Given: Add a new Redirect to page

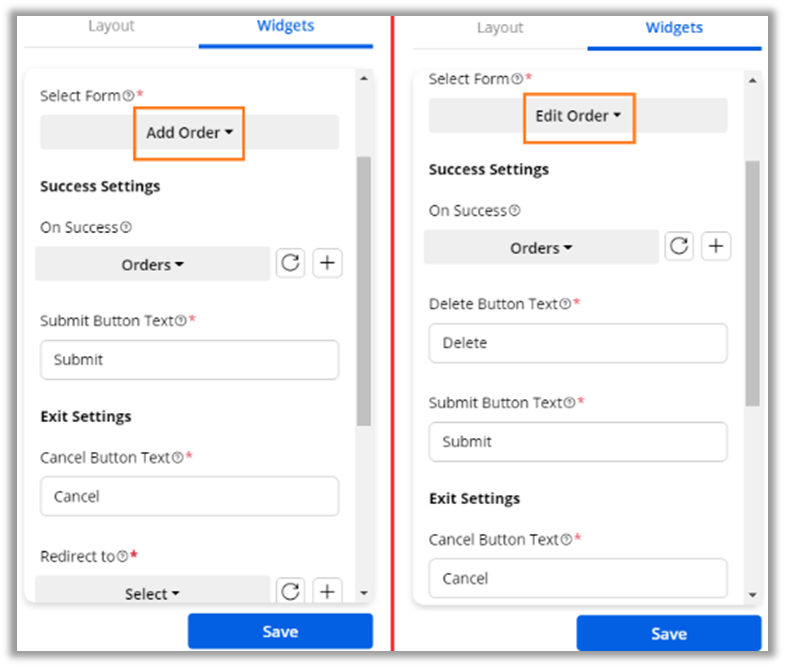Looking at the screenshot, I should [327, 590].
